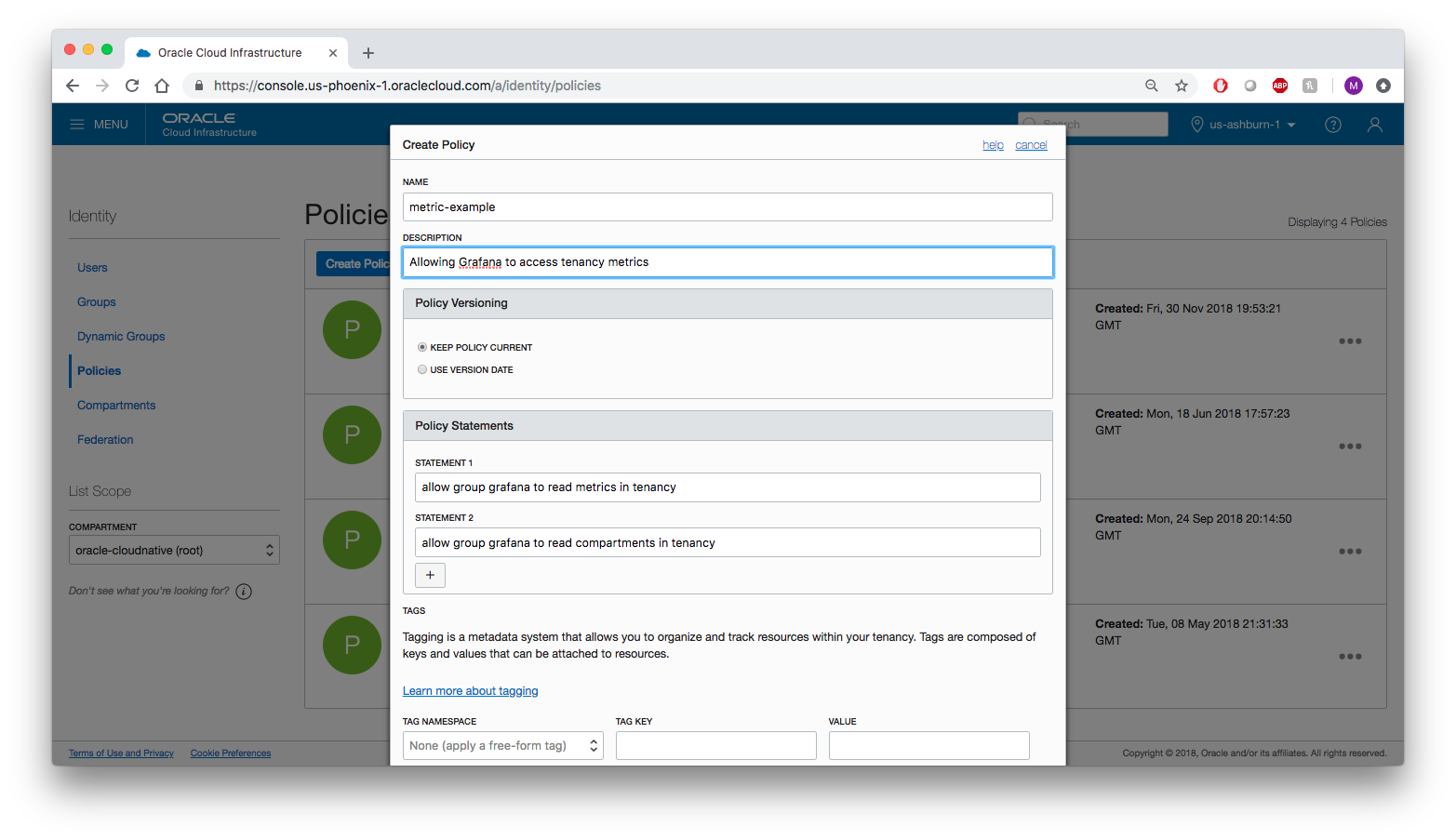Click the location pin icon beside us-ashburn-1
Viewport: 1456px width, 840px height.
coord(1196,124)
